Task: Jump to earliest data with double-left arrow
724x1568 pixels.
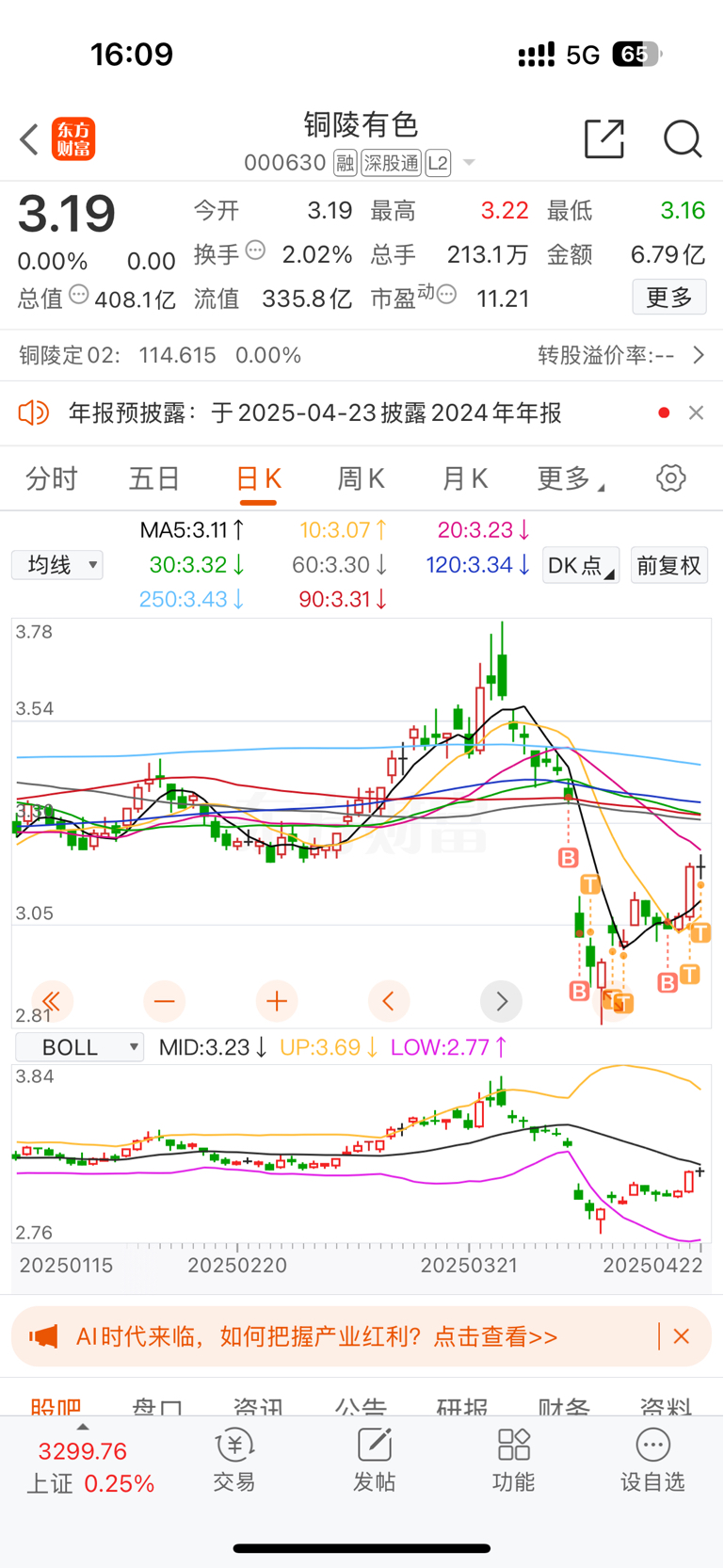Action: [x=52, y=1001]
